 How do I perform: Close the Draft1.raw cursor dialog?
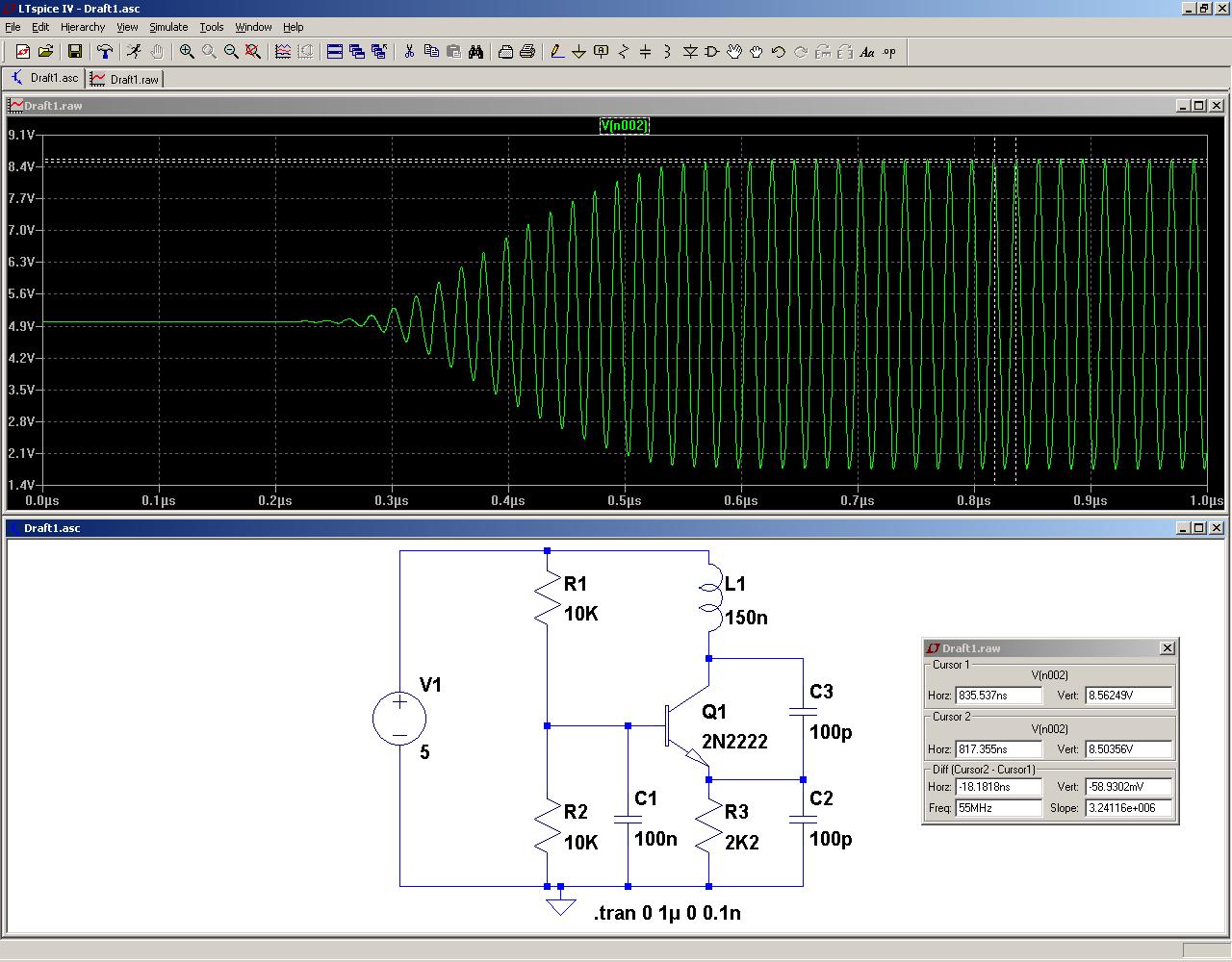pyautogui.click(x=1167, y=648)
